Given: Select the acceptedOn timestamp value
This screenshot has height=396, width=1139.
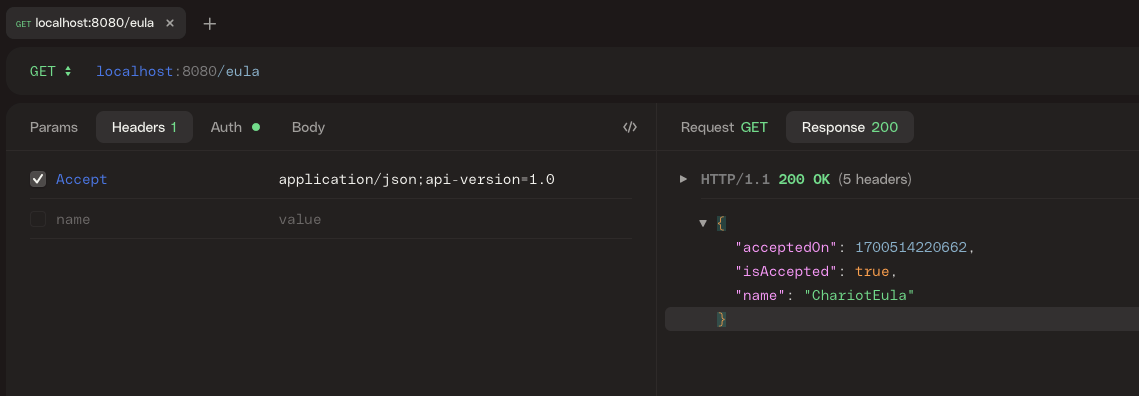Looking at the screenshot, I should pyautogui.click(x=911, y=248).
